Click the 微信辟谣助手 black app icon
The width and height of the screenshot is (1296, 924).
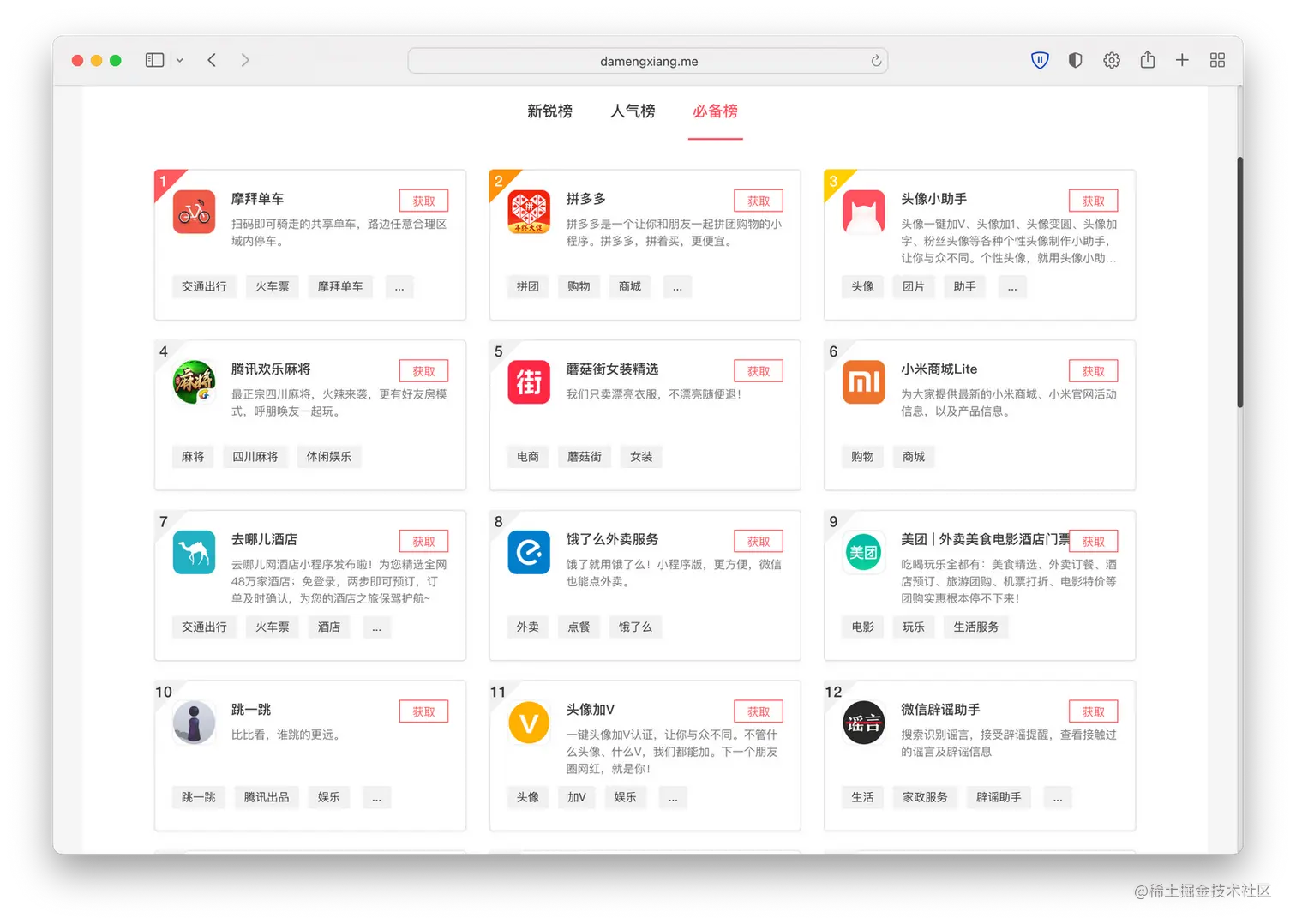[x=863, y=723]
